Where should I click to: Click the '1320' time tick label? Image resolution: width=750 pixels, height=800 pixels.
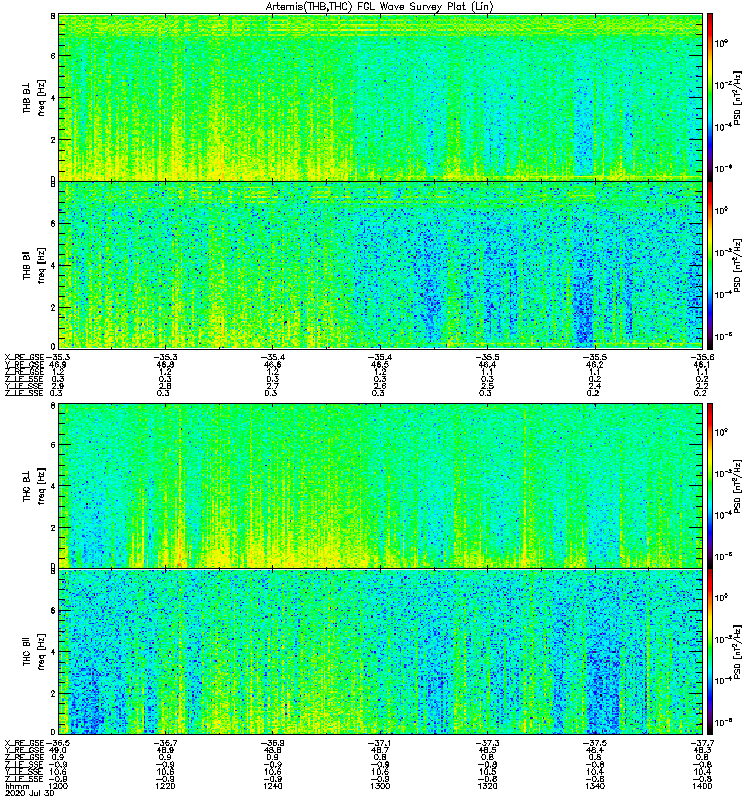click(488, 786)
